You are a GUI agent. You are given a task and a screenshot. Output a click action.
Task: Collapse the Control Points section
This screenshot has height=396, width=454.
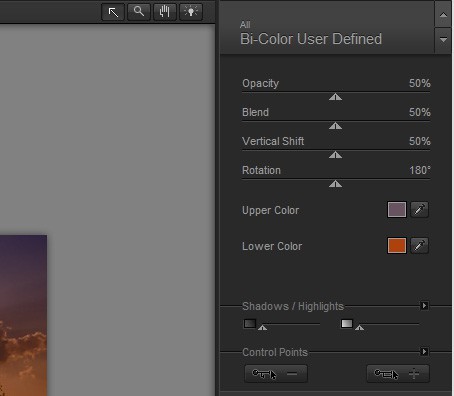[424, 352]
